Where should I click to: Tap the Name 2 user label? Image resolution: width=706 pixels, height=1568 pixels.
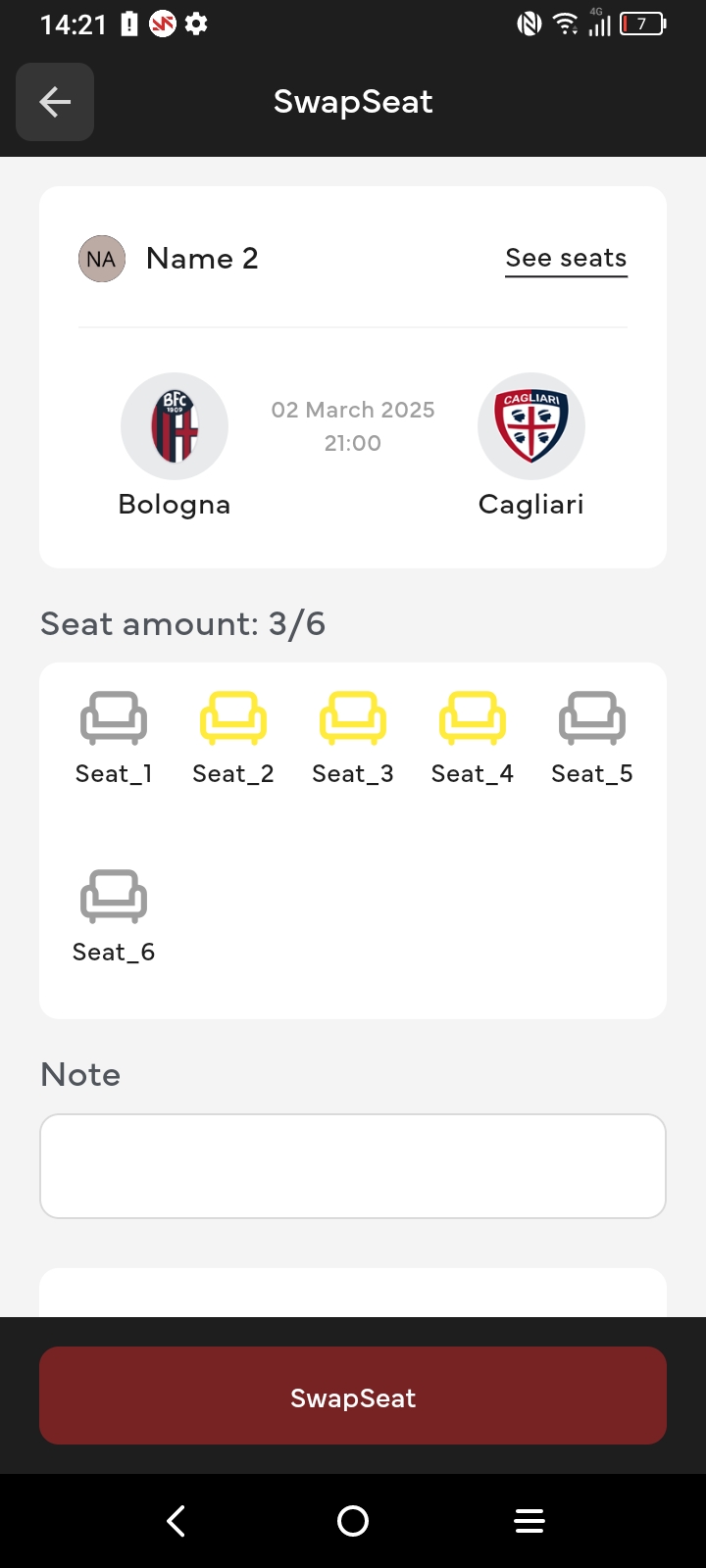(x=202, y=259)
